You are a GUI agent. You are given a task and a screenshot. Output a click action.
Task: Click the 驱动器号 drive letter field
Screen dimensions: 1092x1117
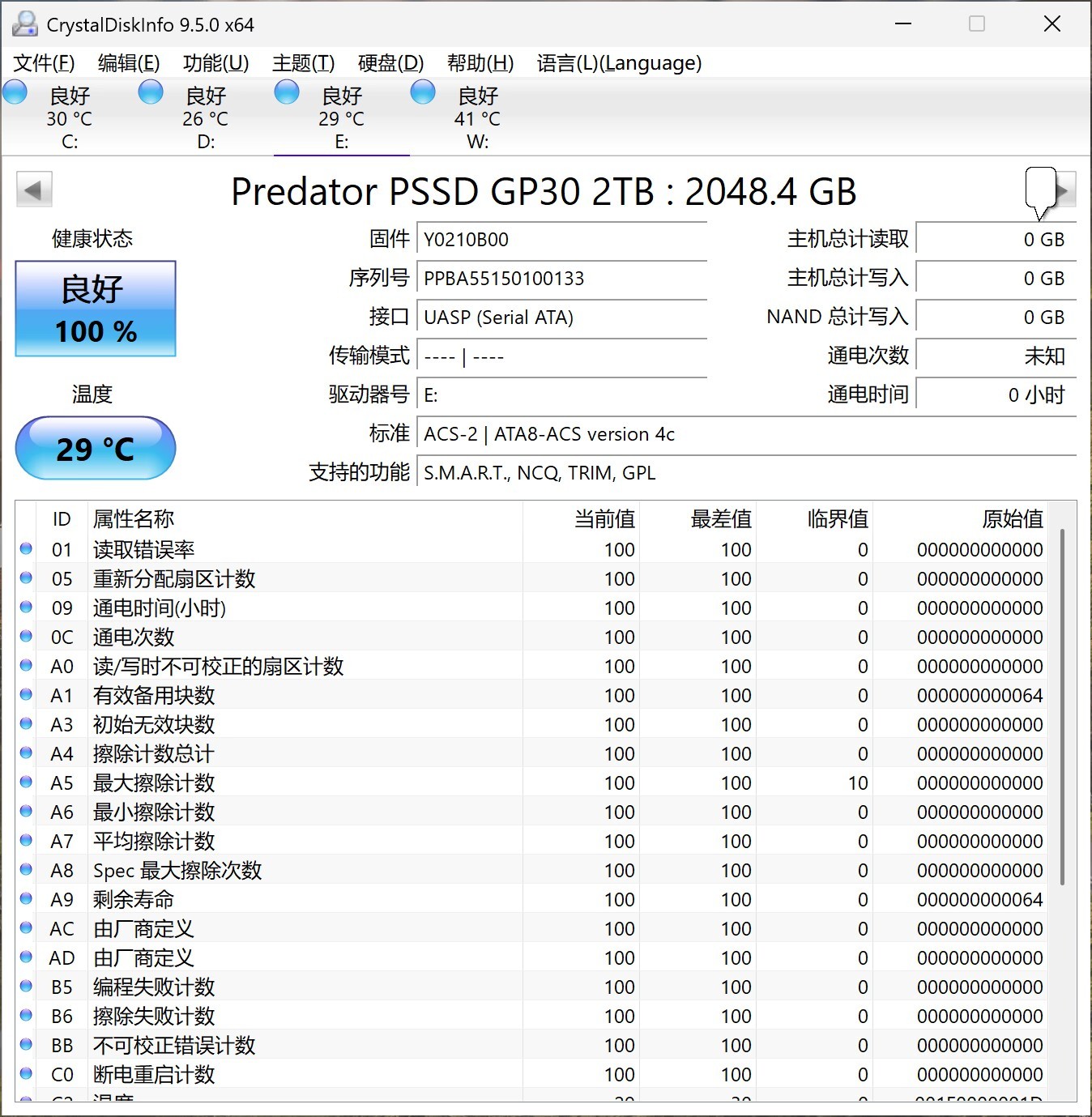click(561, 395)
